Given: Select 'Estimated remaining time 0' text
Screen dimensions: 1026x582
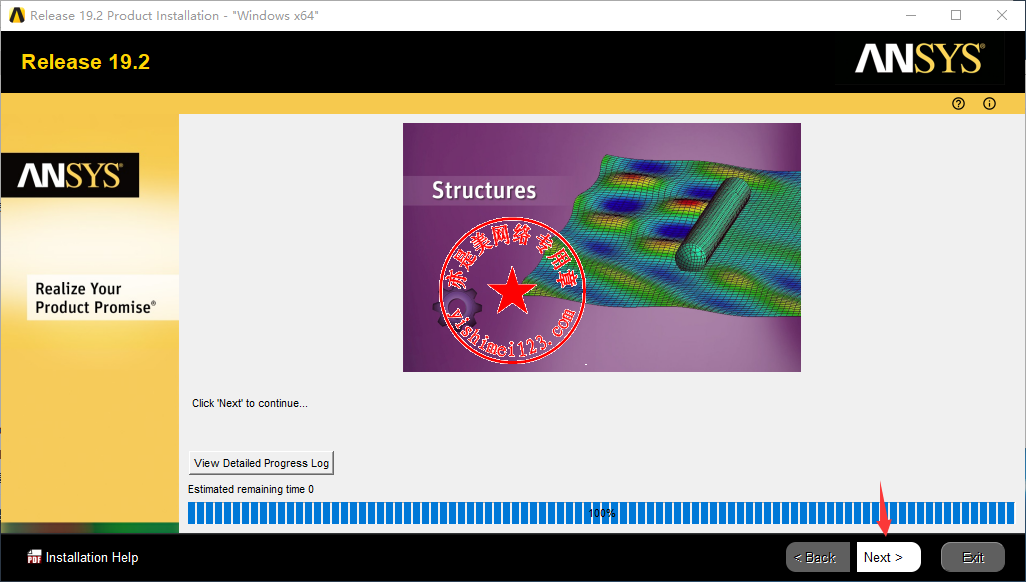Looking at the screenshot, I should [251, 489].
